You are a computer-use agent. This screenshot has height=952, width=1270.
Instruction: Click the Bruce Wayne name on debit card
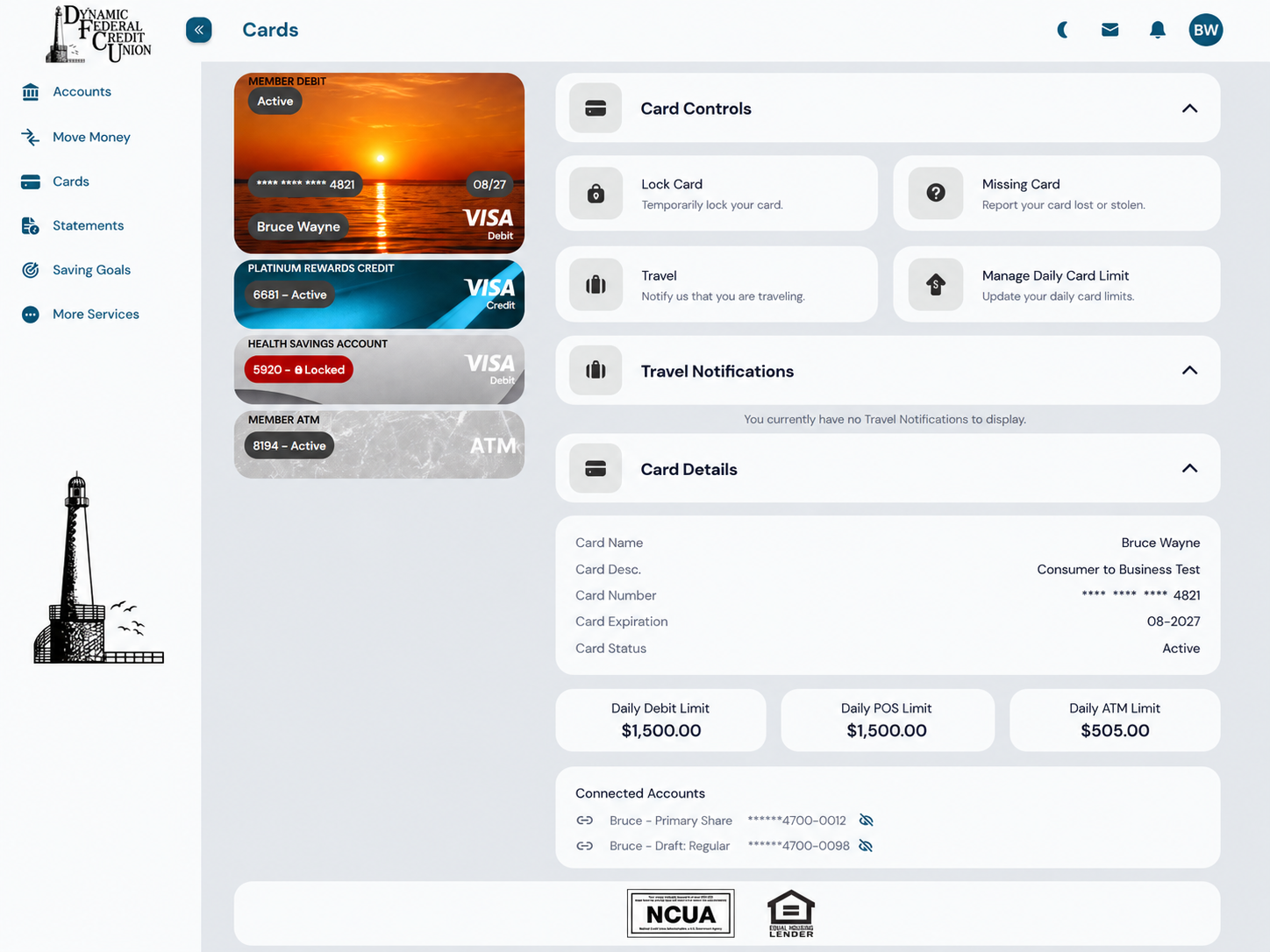(x=298, y=227)
